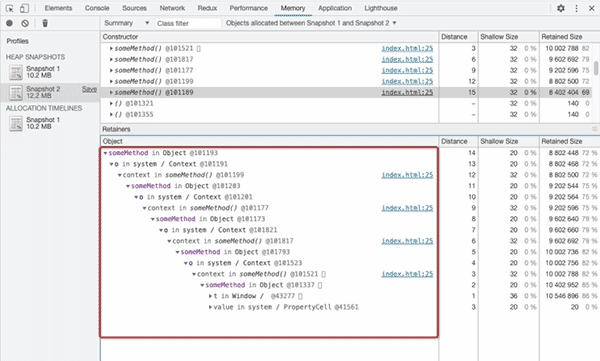Sort retainers by Retained Size header

pos(569,142)
